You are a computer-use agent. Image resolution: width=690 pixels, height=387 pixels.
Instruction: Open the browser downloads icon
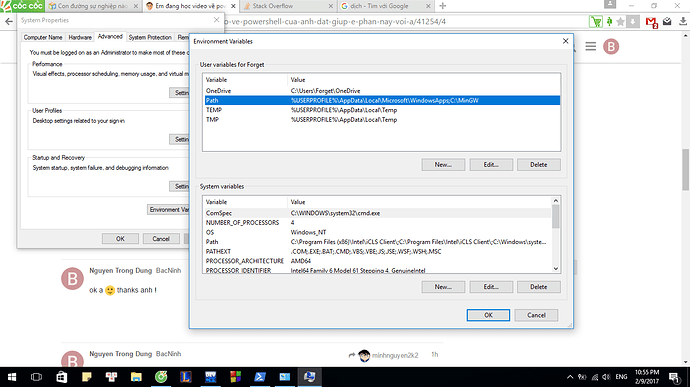[x=683, y=21]
